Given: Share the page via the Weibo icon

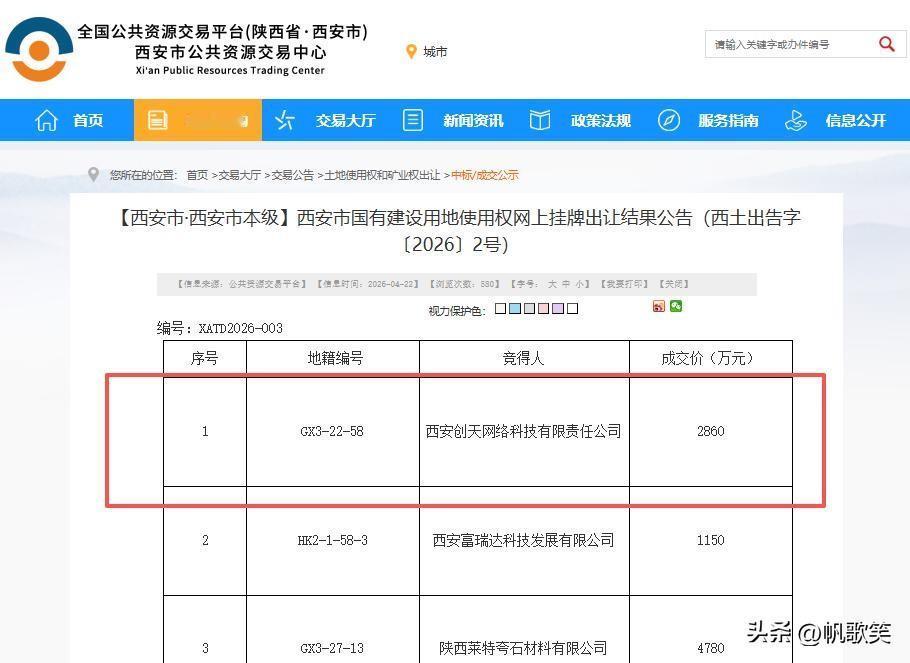Looking at the screenshot, I should click(658, 306).
